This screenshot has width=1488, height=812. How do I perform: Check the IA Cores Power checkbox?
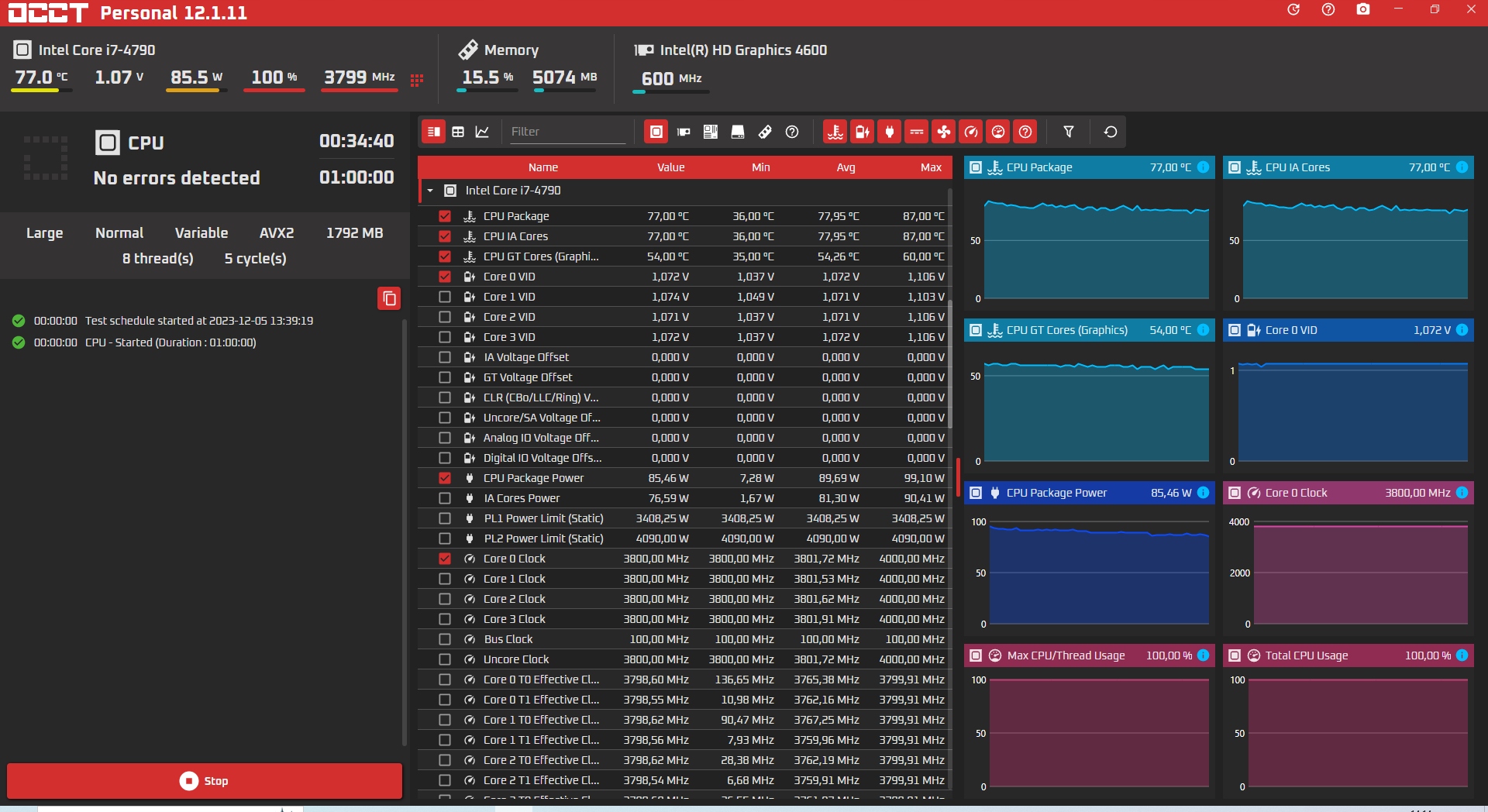[445, 498]
